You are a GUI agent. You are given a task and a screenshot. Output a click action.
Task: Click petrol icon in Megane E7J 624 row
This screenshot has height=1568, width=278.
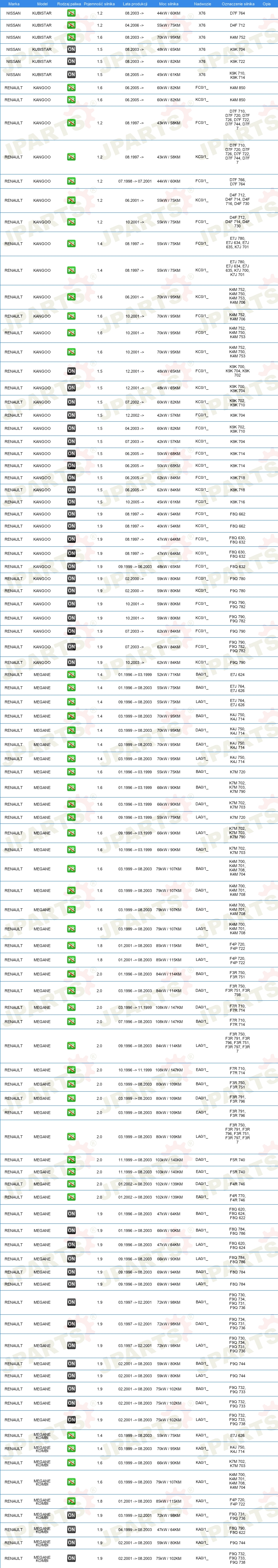[x=71, y=675]
